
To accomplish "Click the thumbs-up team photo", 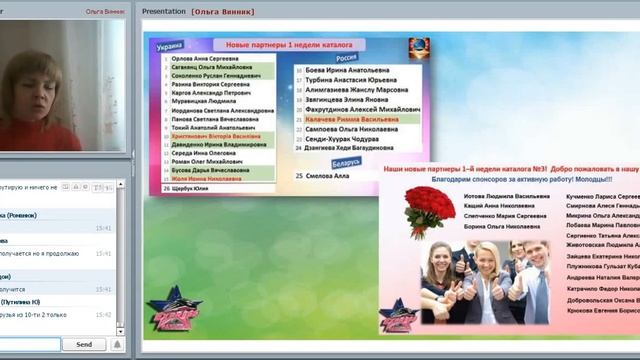I will pos(485,282).
